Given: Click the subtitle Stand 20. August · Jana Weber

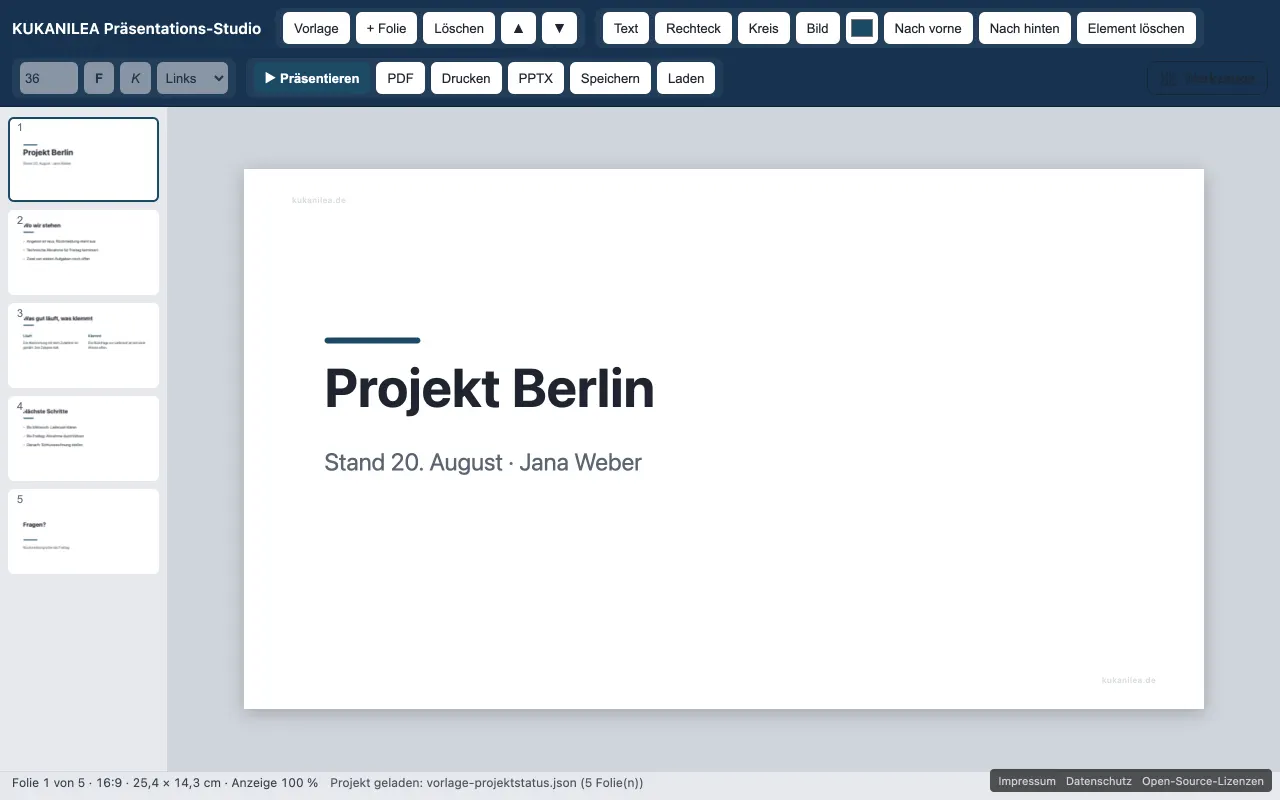Looking at the screenshot, I should [483, 462].
